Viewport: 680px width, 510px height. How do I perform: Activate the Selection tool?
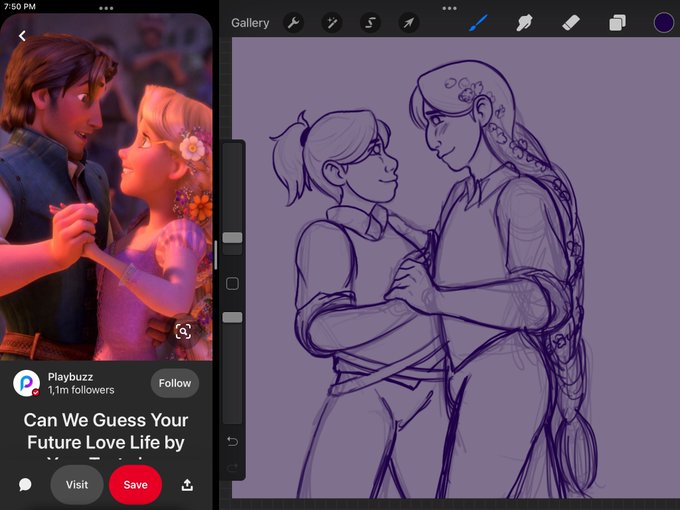(x=370, y=23)
